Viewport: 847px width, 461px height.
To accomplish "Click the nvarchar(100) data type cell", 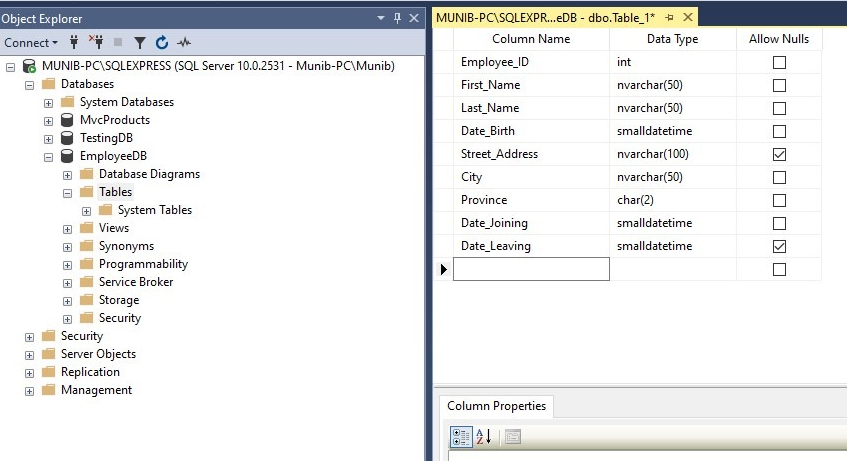I will pyautogui.click(x=673, y=154).
